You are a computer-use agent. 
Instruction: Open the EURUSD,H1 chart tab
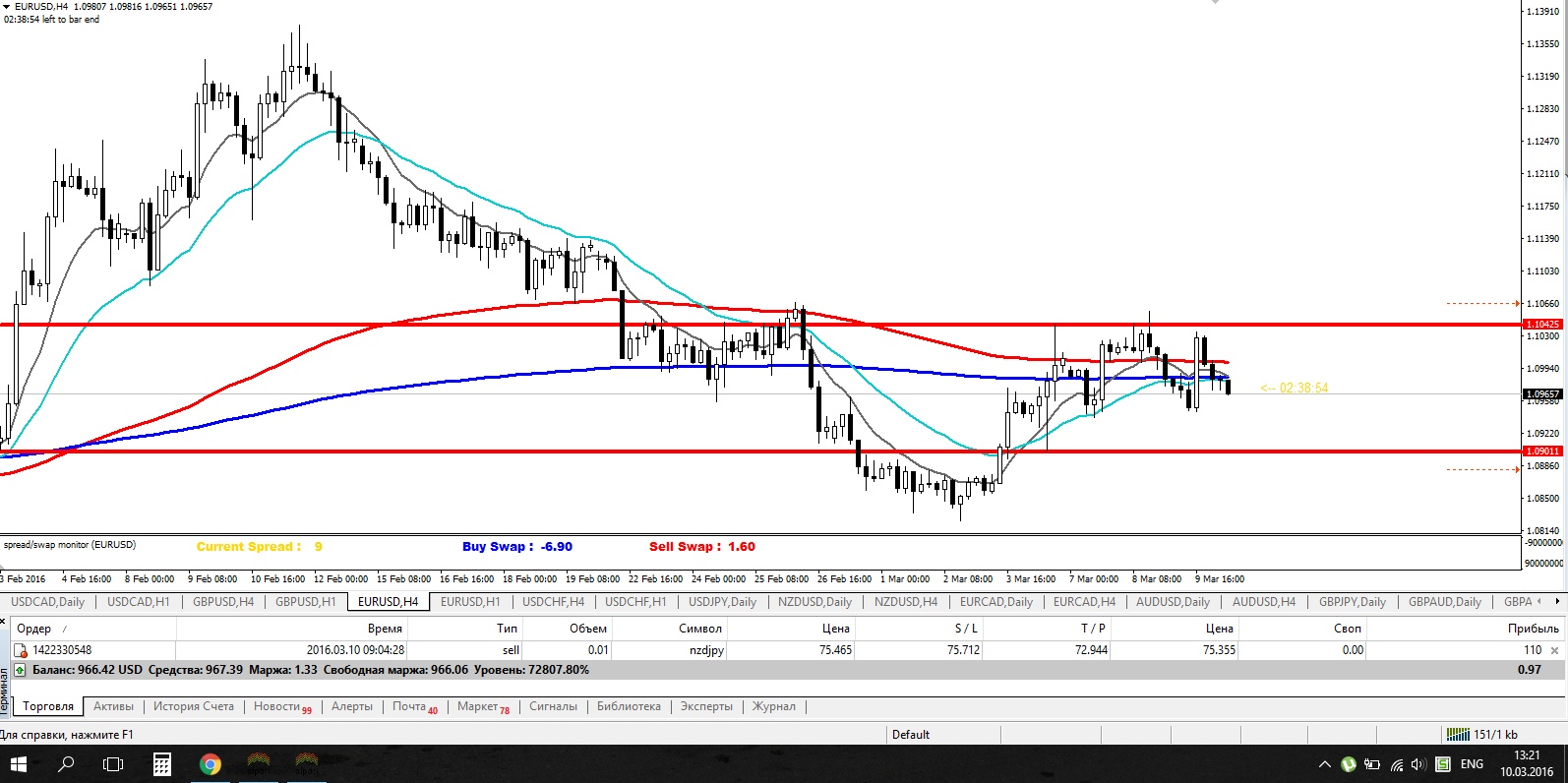tap(470, 602)
